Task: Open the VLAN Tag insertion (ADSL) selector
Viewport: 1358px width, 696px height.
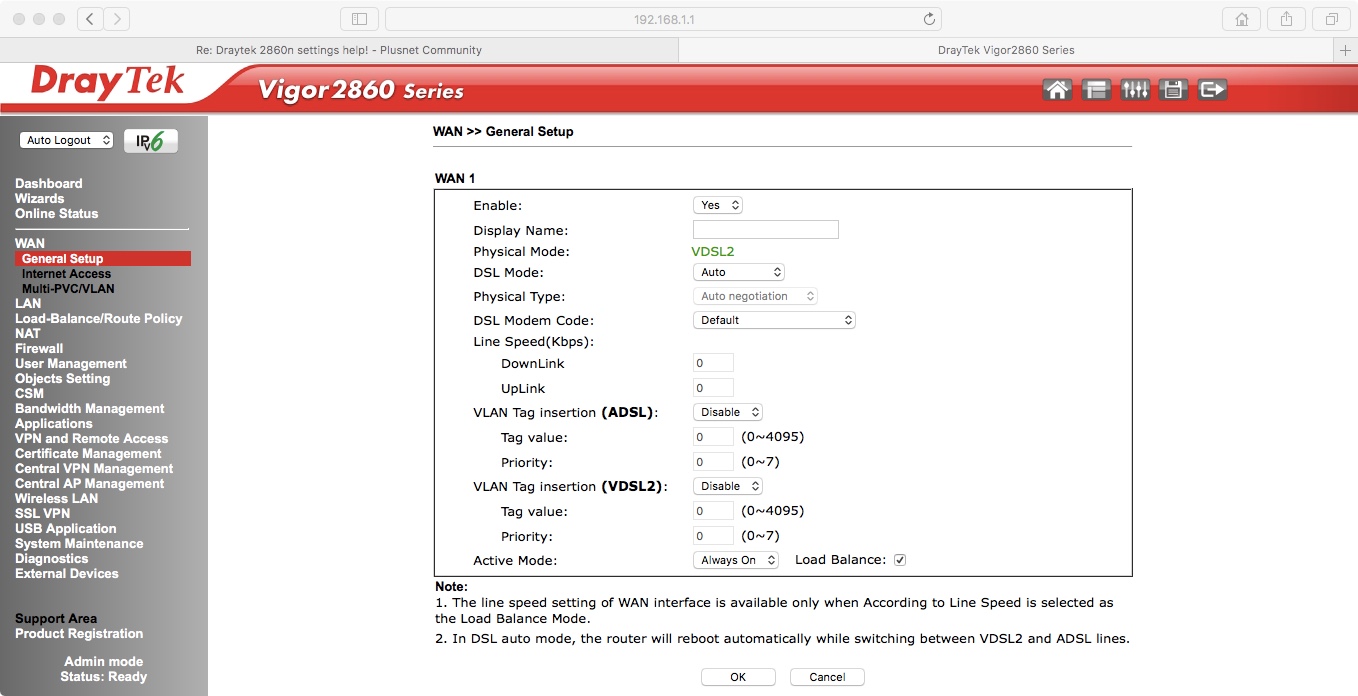Action: point(727,411)
